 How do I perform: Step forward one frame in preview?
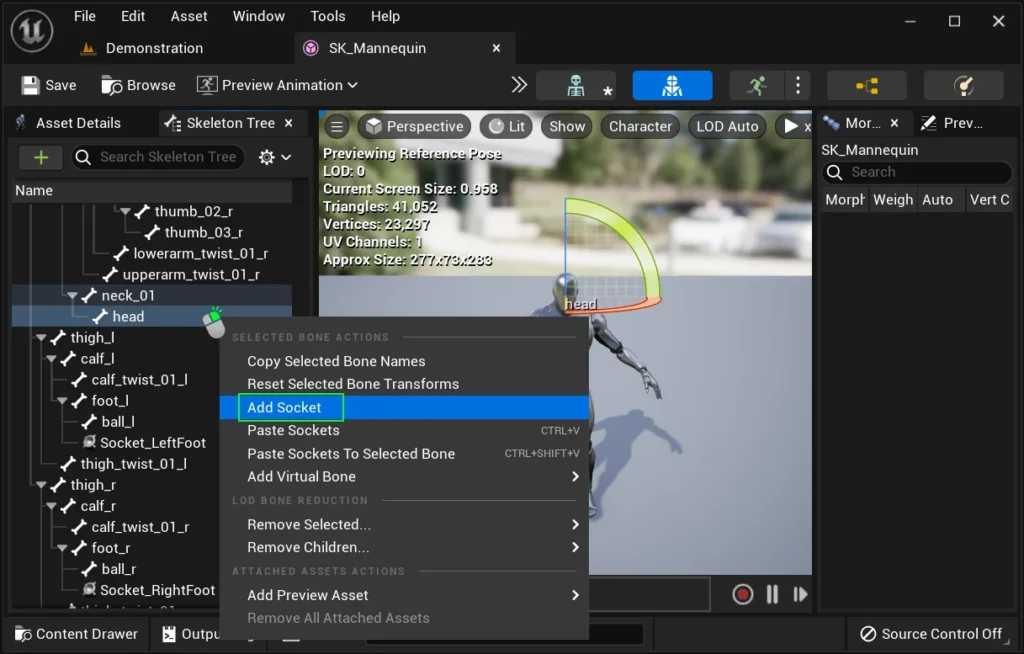tap(800, 594)
